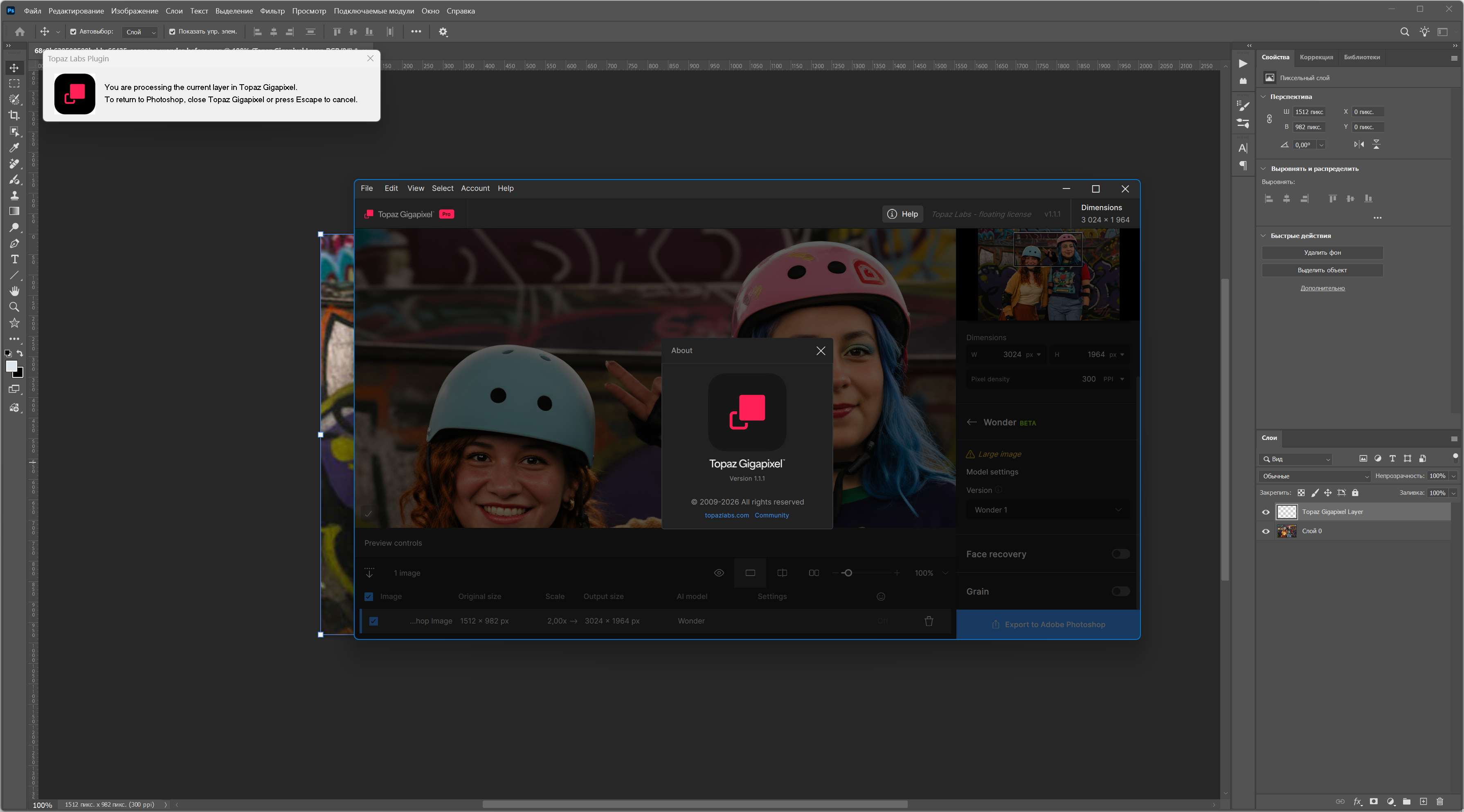Click the trash icon in image row
This screenshot has height=812, width=1464.
click(x=929, y=621)
